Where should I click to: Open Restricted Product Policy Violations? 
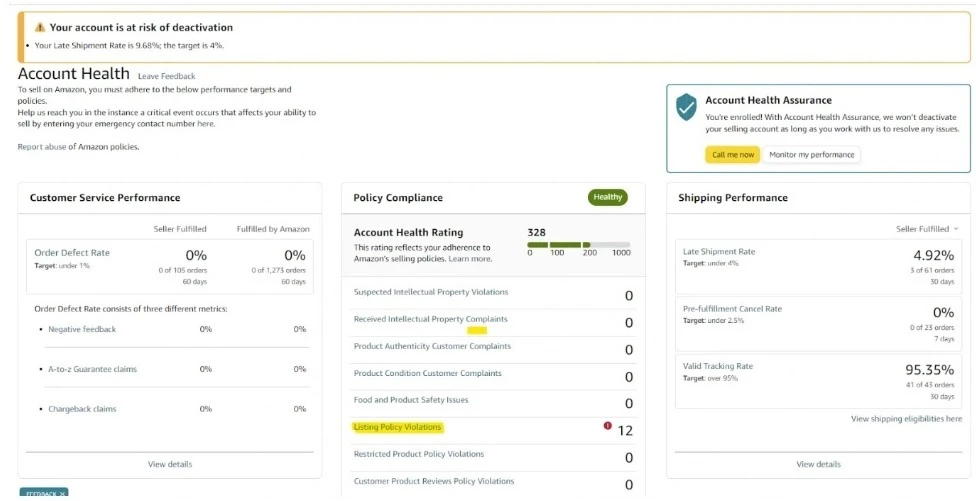419,454
